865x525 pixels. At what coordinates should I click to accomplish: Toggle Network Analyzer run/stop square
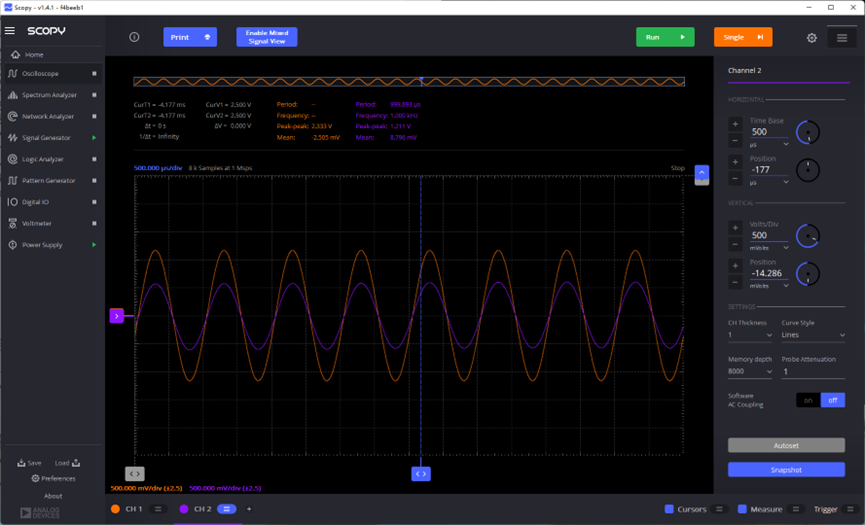coord(94,116)
